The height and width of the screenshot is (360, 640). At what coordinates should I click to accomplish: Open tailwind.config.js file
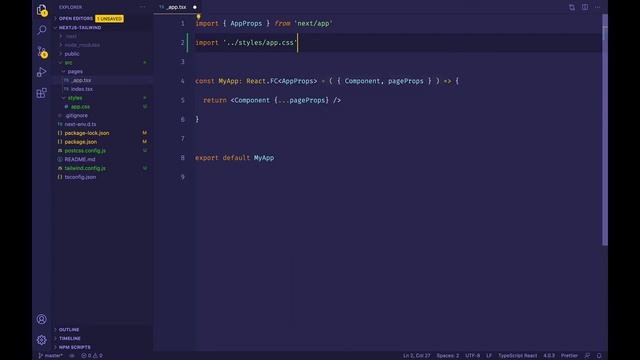(85, 168)
